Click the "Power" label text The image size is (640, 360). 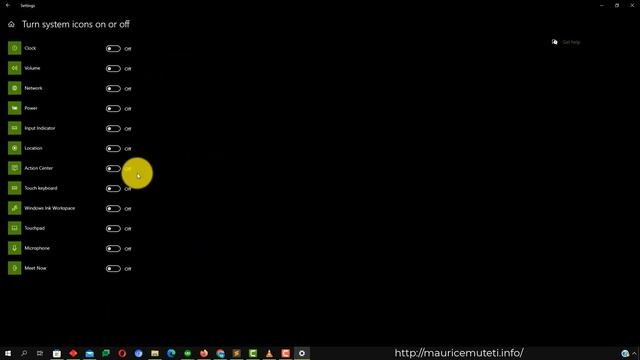31,108
